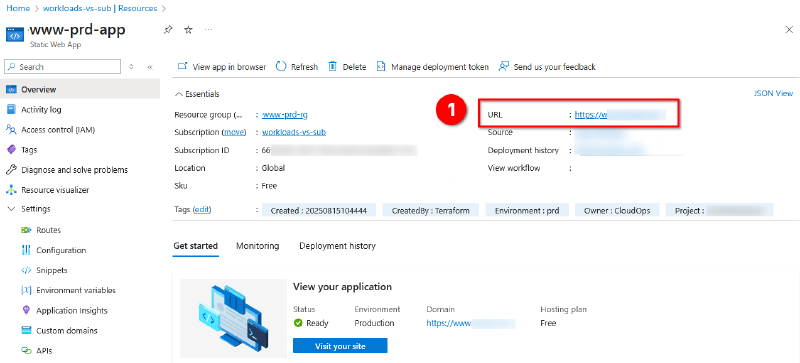Open JSON View
Viewport: 800px width, 363px height.
(773, 93)
